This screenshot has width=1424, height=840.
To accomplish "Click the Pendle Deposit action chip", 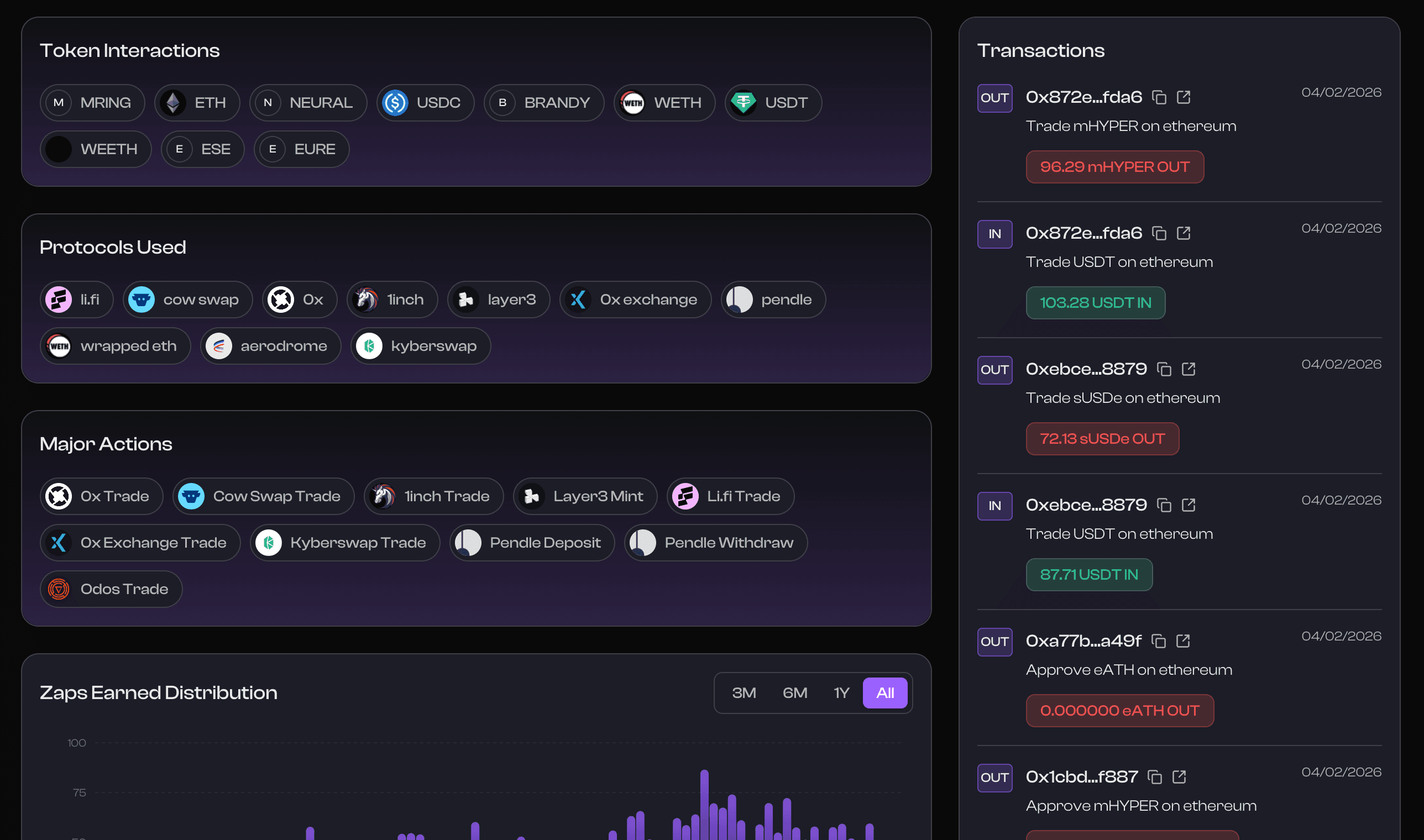I will (x=532, y=543).
